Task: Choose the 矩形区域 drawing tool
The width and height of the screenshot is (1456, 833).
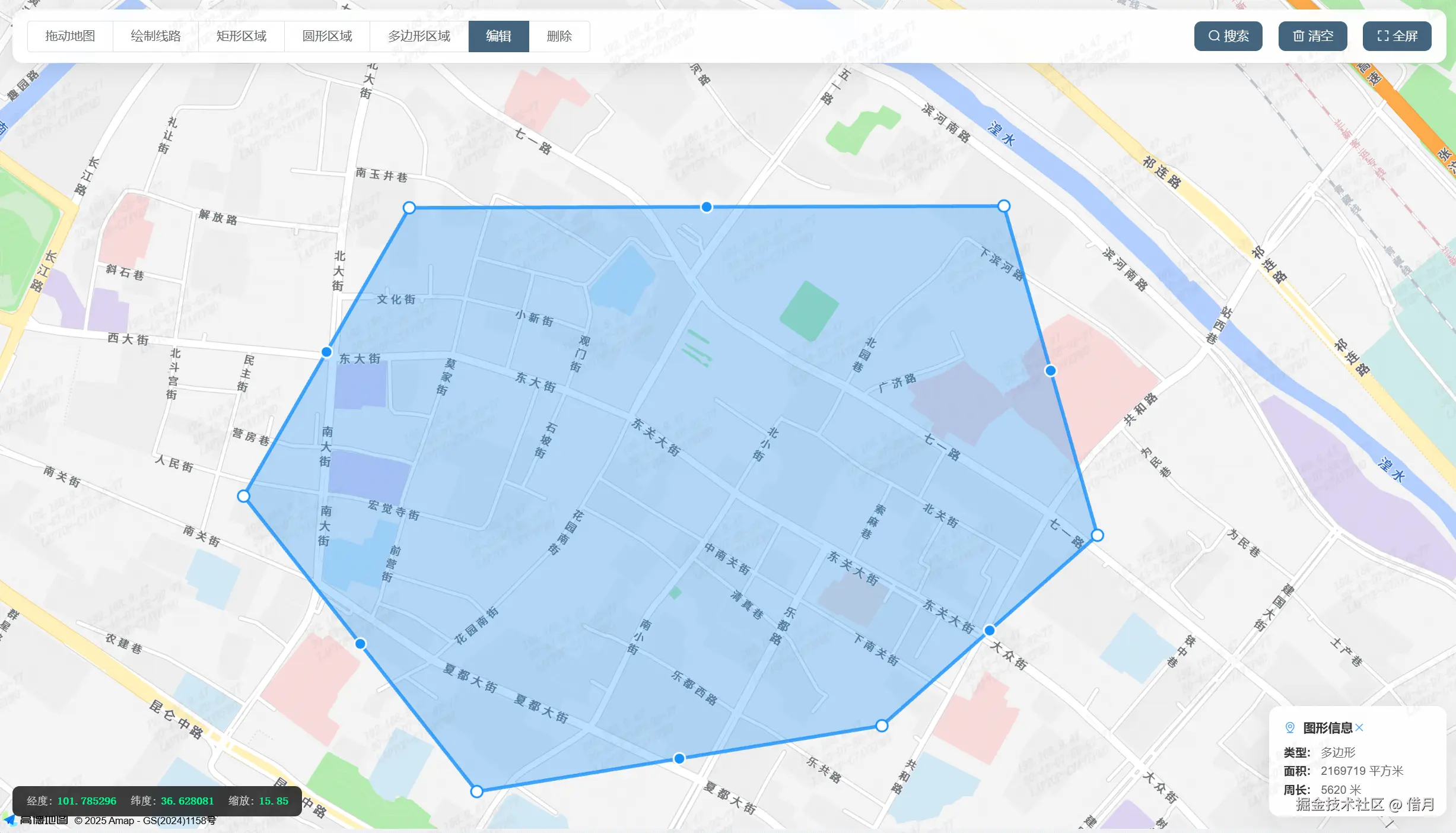Action: [x=241, y=36]
